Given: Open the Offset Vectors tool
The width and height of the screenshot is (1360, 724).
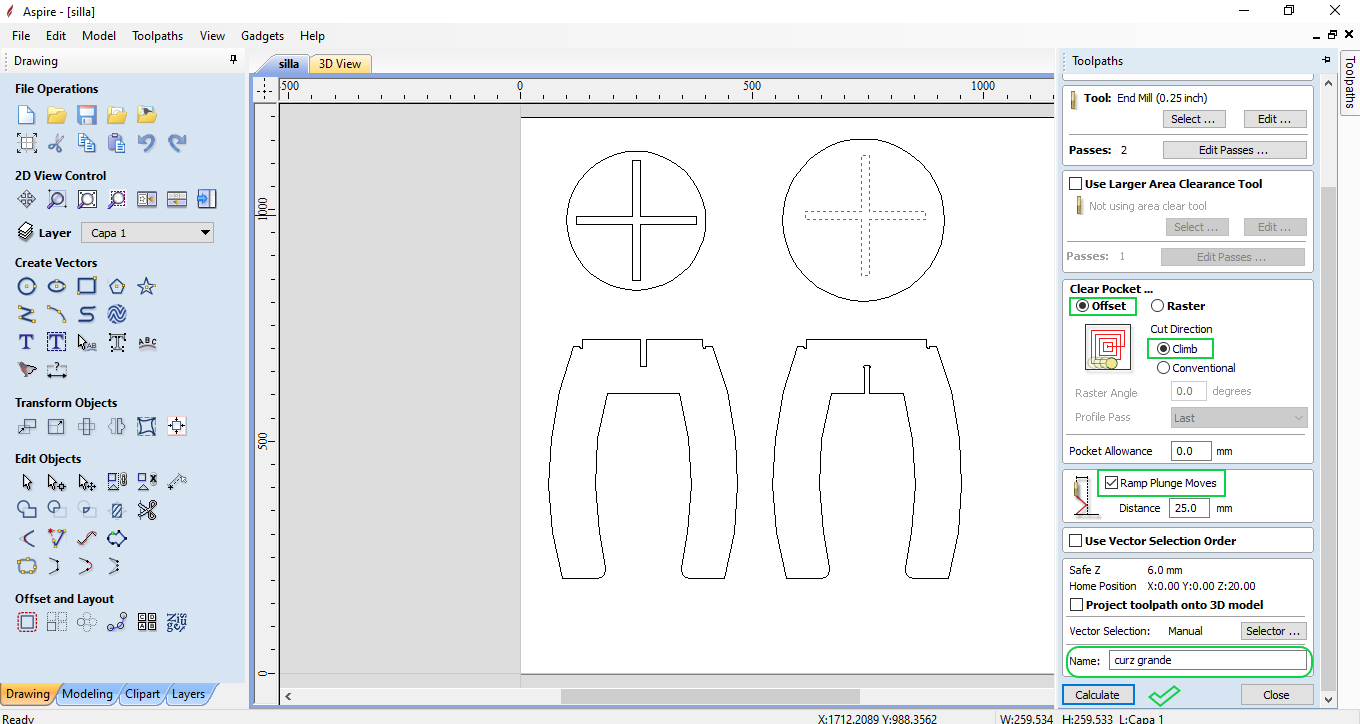Looking at the screenshot, I should click(x=27, y=622).
